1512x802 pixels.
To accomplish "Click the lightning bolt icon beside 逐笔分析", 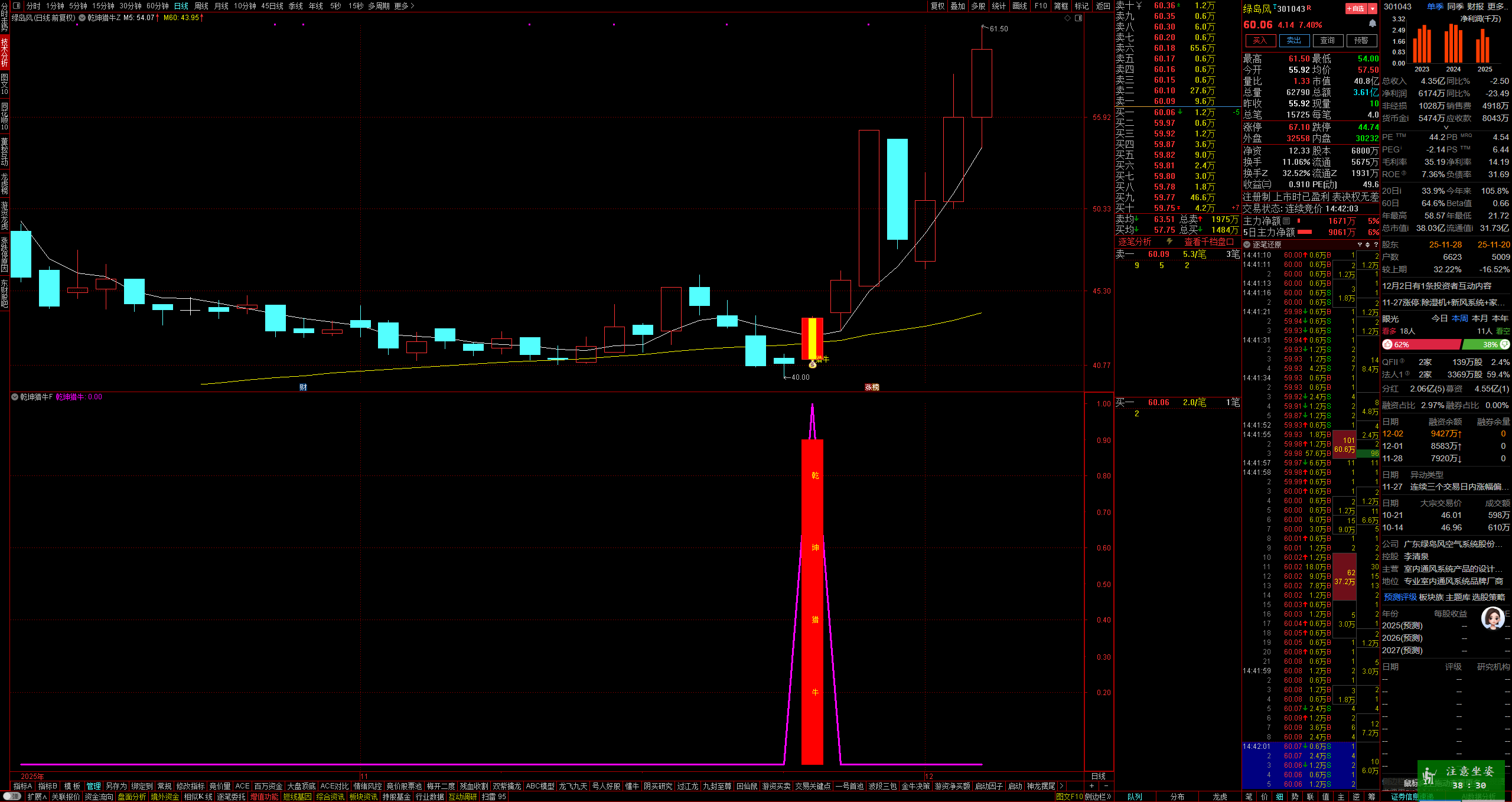I will 1169,242.
